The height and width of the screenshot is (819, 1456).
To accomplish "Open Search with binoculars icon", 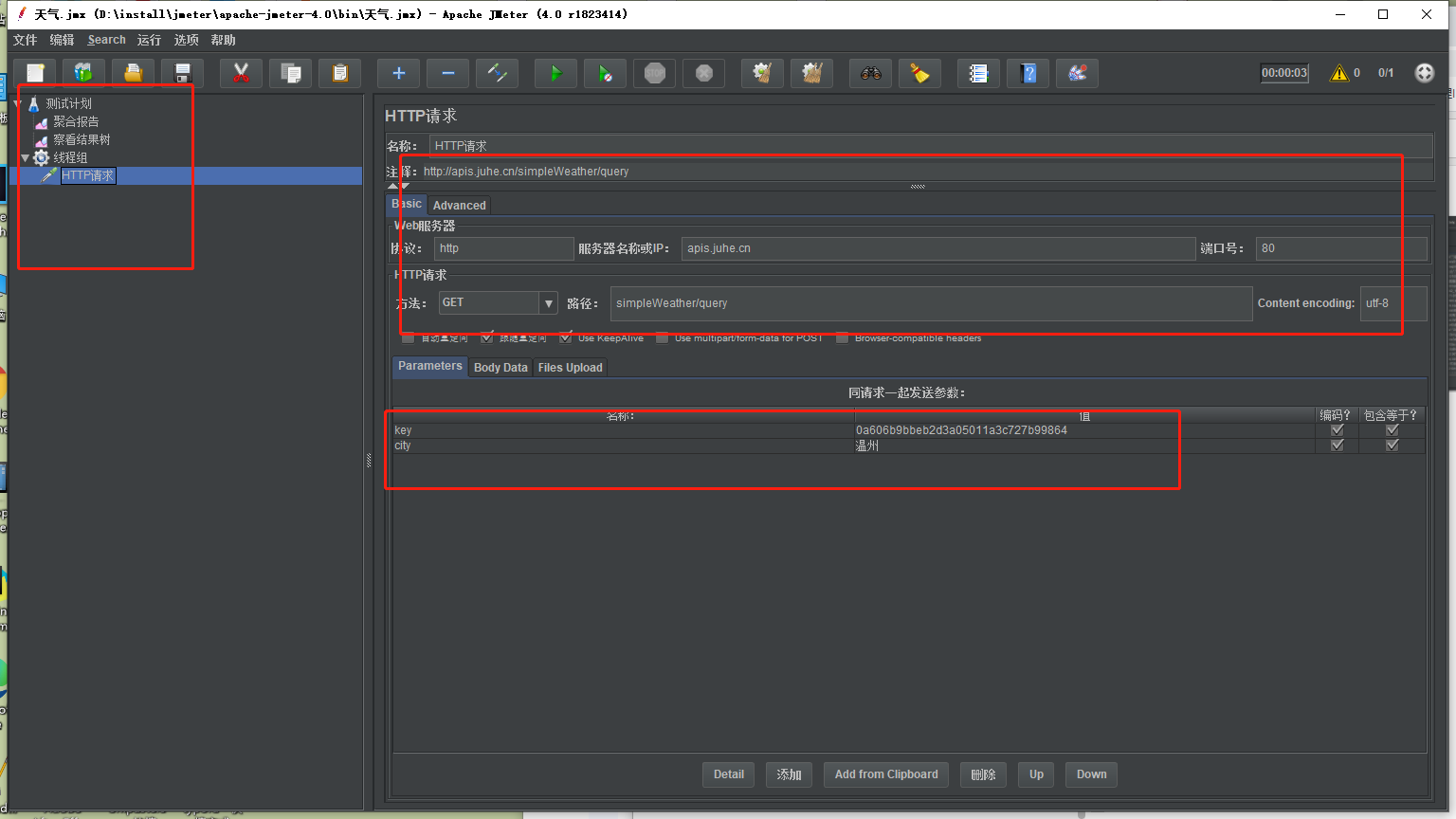I will pos(870,73).
